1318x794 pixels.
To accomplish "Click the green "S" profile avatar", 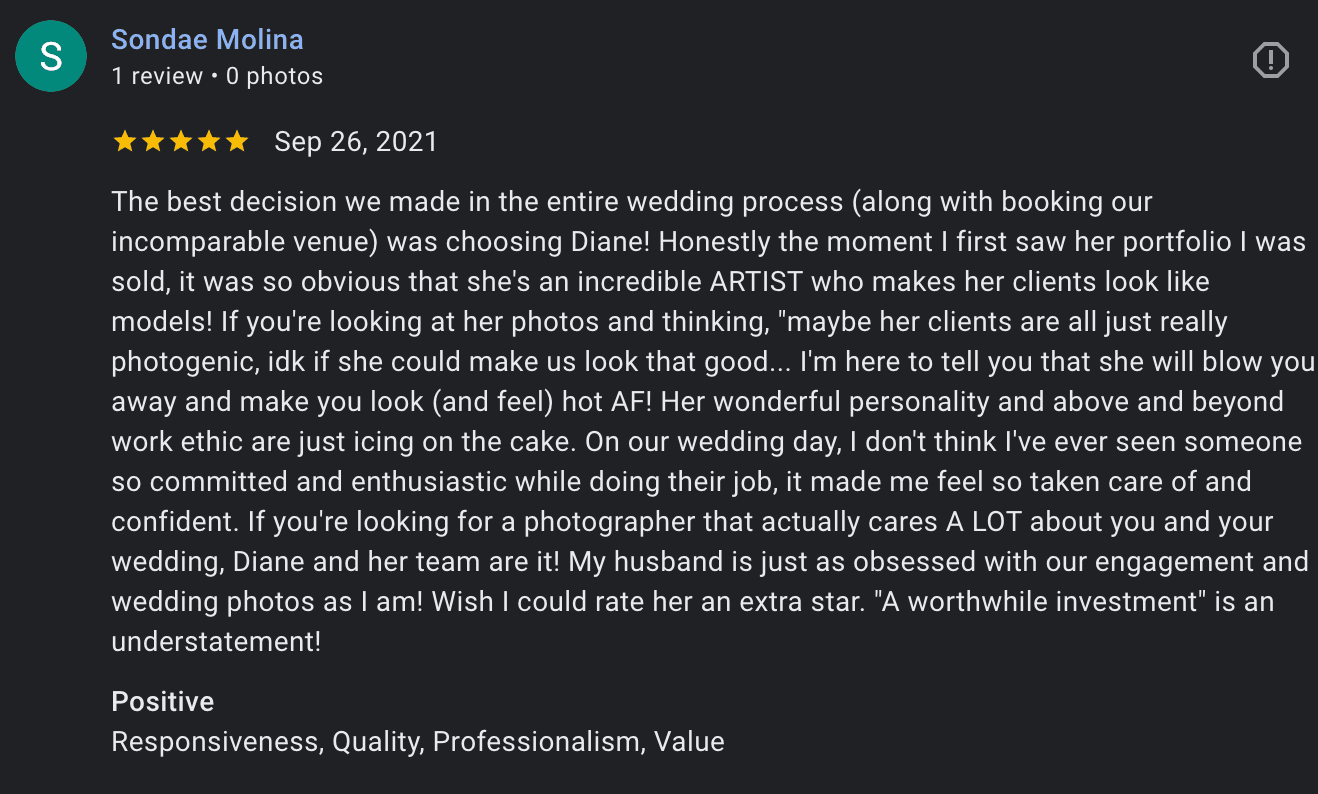I will [x=51, y=56].
